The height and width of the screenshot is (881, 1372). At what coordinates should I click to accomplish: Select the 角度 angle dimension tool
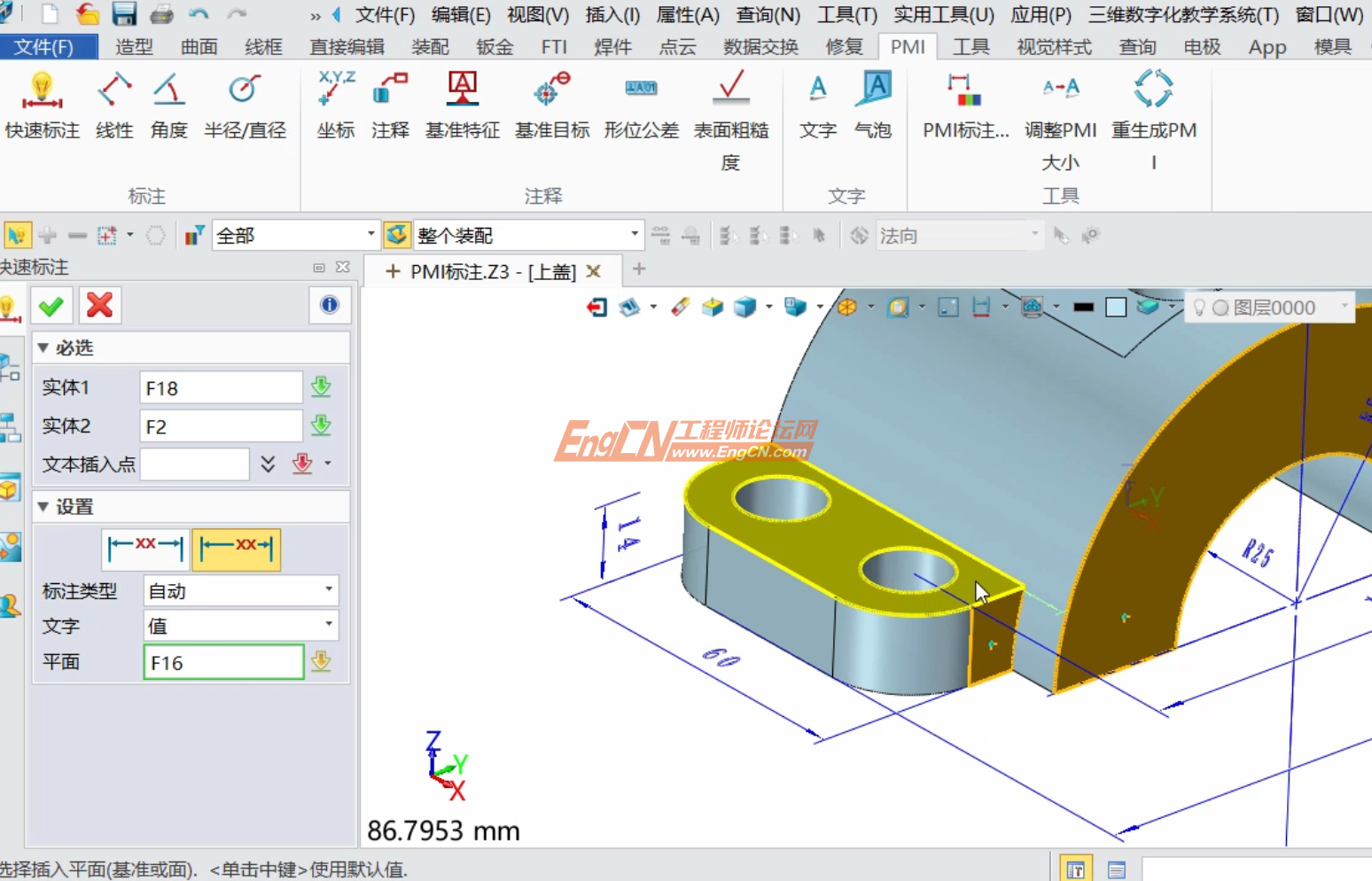click(168, 106)
